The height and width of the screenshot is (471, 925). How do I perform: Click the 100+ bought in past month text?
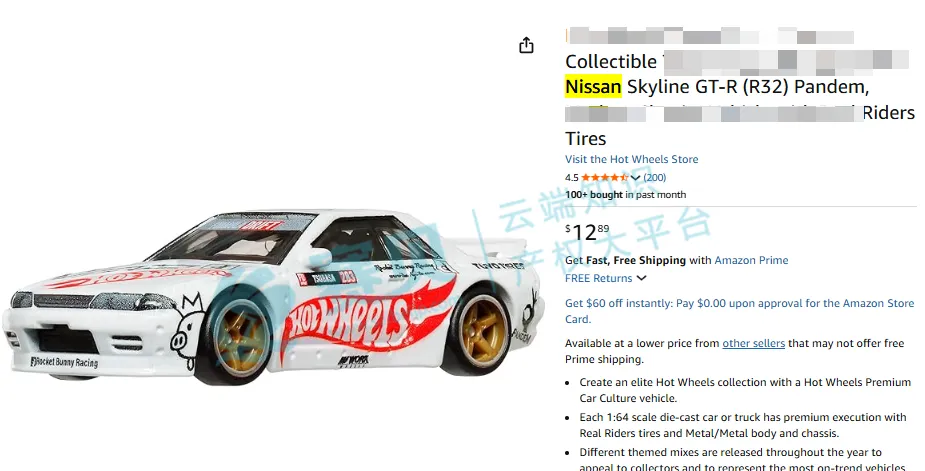pos(625,194)
